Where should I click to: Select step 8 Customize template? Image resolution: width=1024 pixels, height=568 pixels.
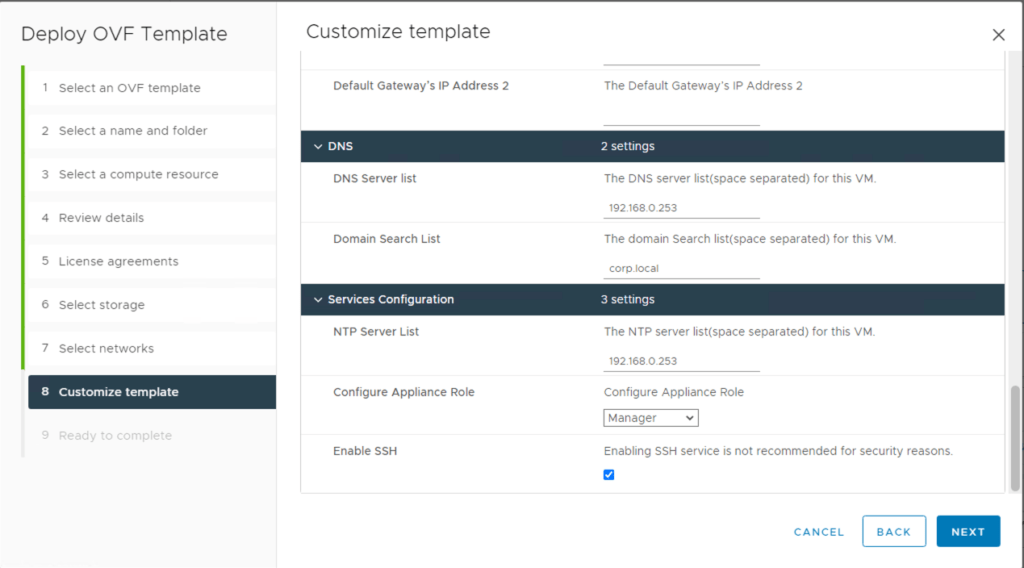(x=118, y=392)
